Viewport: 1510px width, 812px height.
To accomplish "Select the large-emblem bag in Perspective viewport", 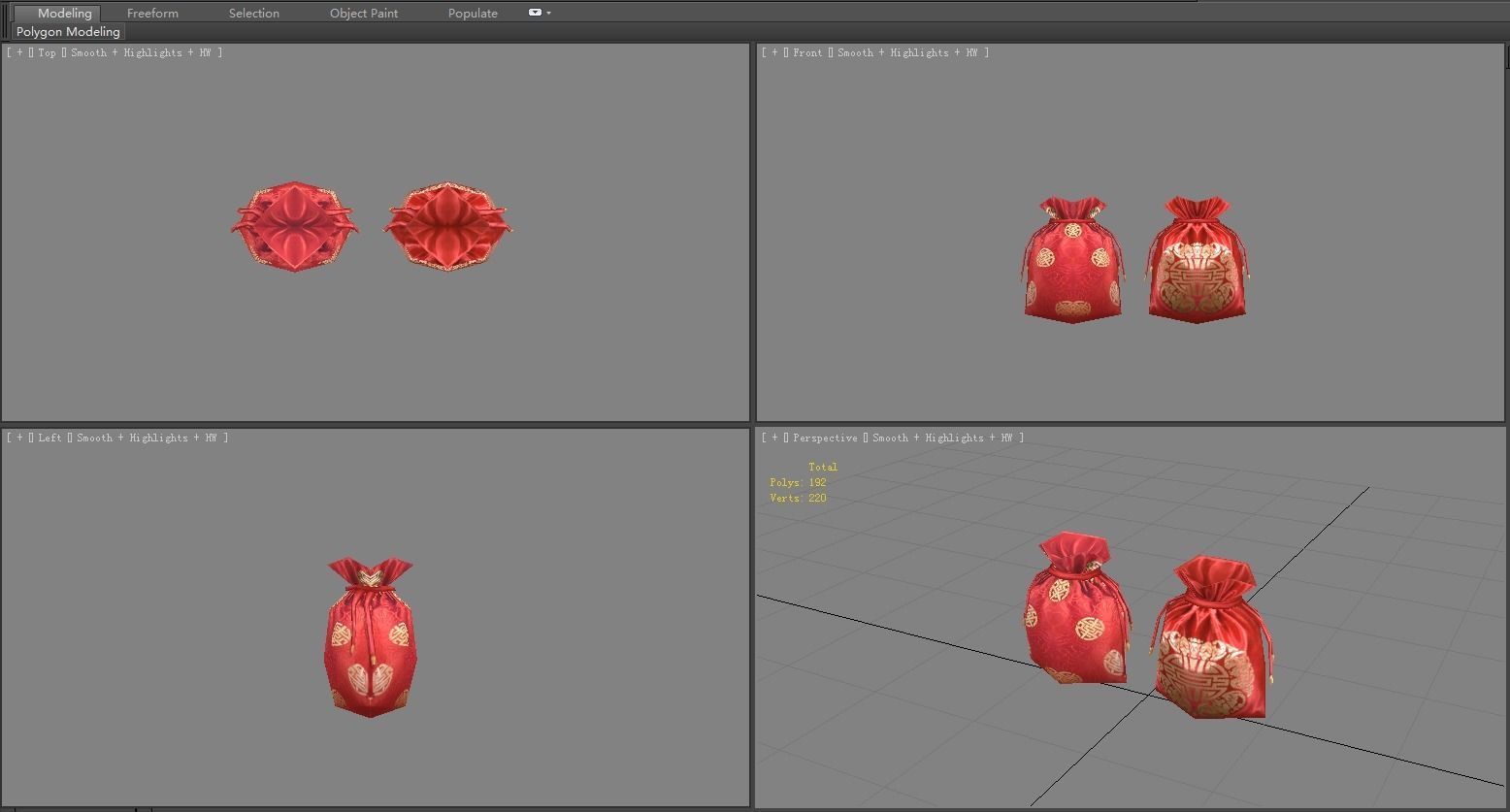I will click(x=1212, y=637).
